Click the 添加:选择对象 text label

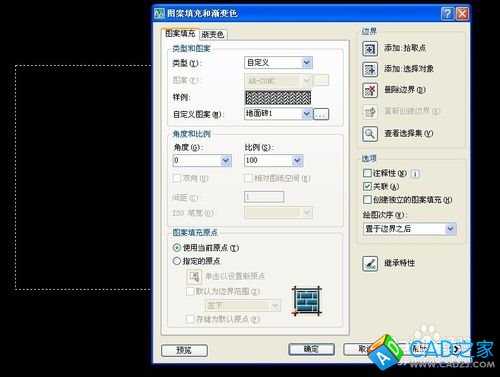(409, 69)
